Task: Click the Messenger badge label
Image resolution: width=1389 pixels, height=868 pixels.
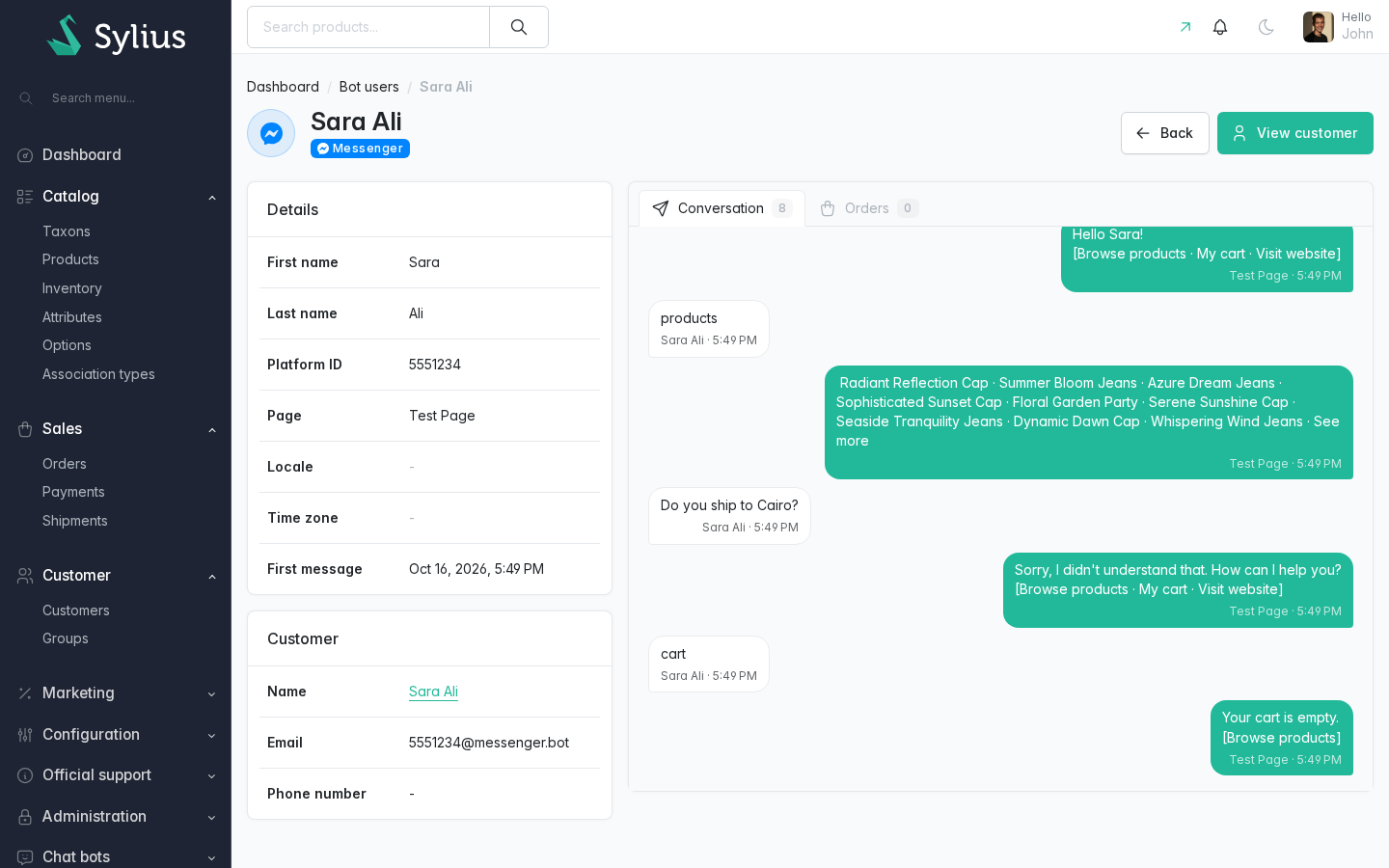Action: pos(360,149)
